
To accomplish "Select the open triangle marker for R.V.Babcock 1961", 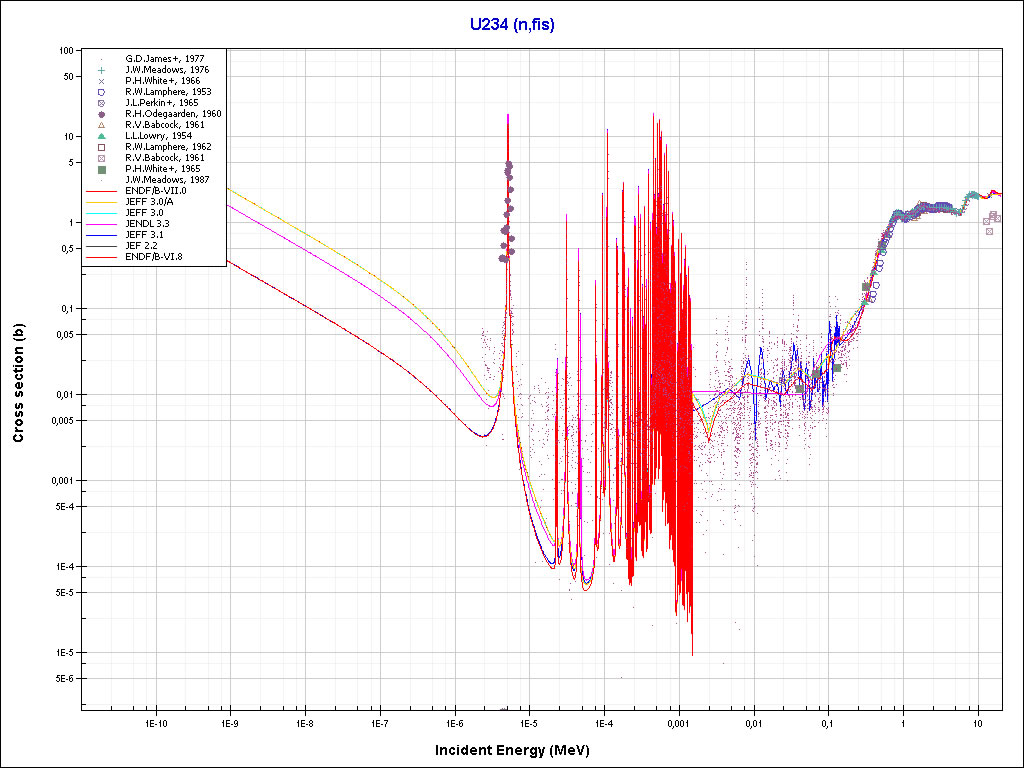I will pyautogui.click(x=101, y=125).
